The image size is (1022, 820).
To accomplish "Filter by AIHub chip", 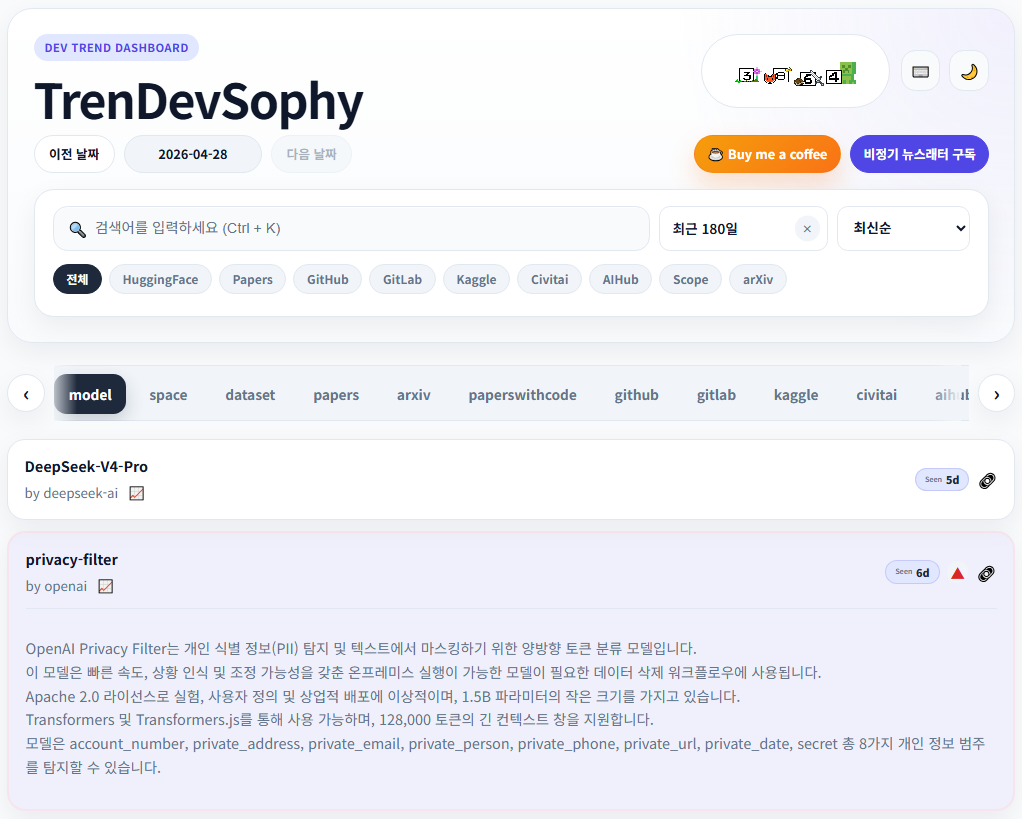I will (x=620, y=279).
